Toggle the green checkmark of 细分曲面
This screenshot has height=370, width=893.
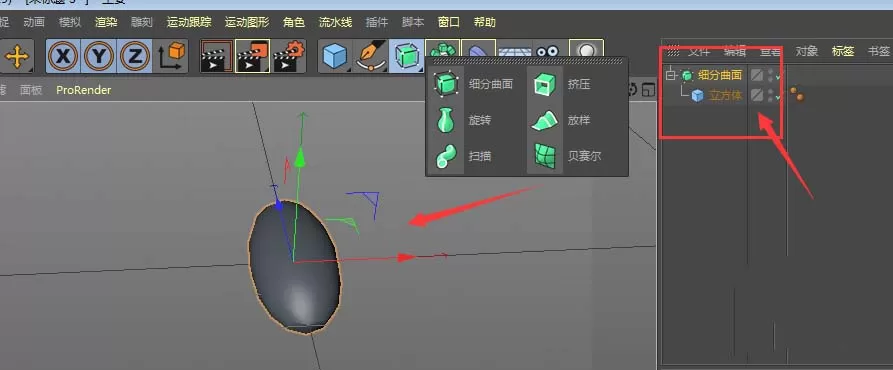point(778,76)
